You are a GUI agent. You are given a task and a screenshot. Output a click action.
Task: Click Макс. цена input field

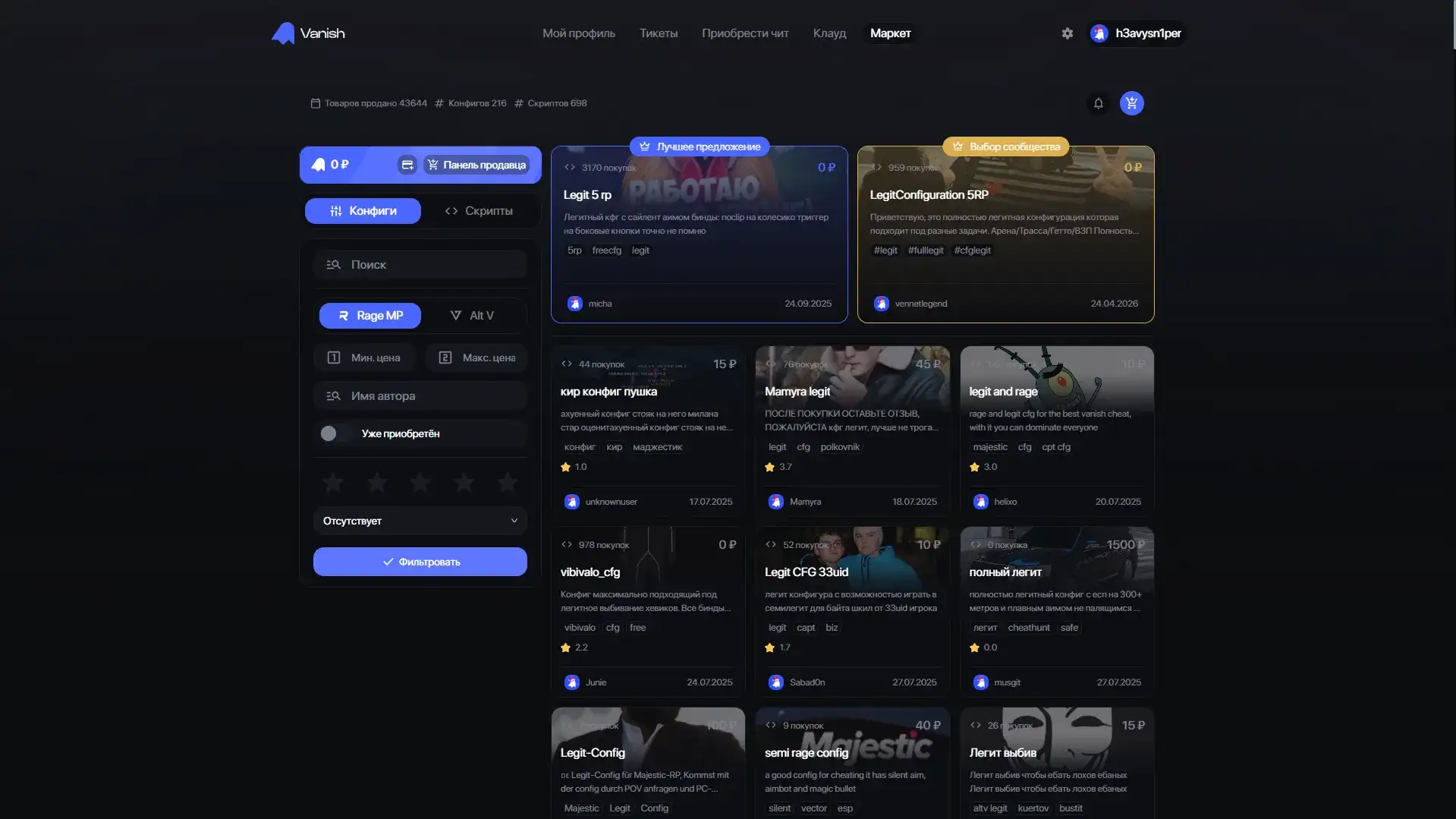476,358
